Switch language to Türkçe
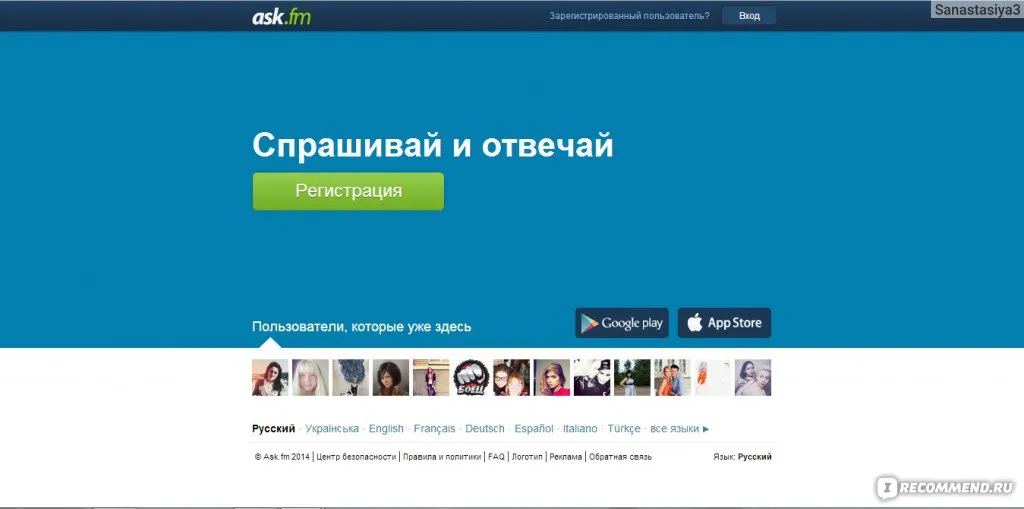The image size is (1024, 509). pos(624,429)
